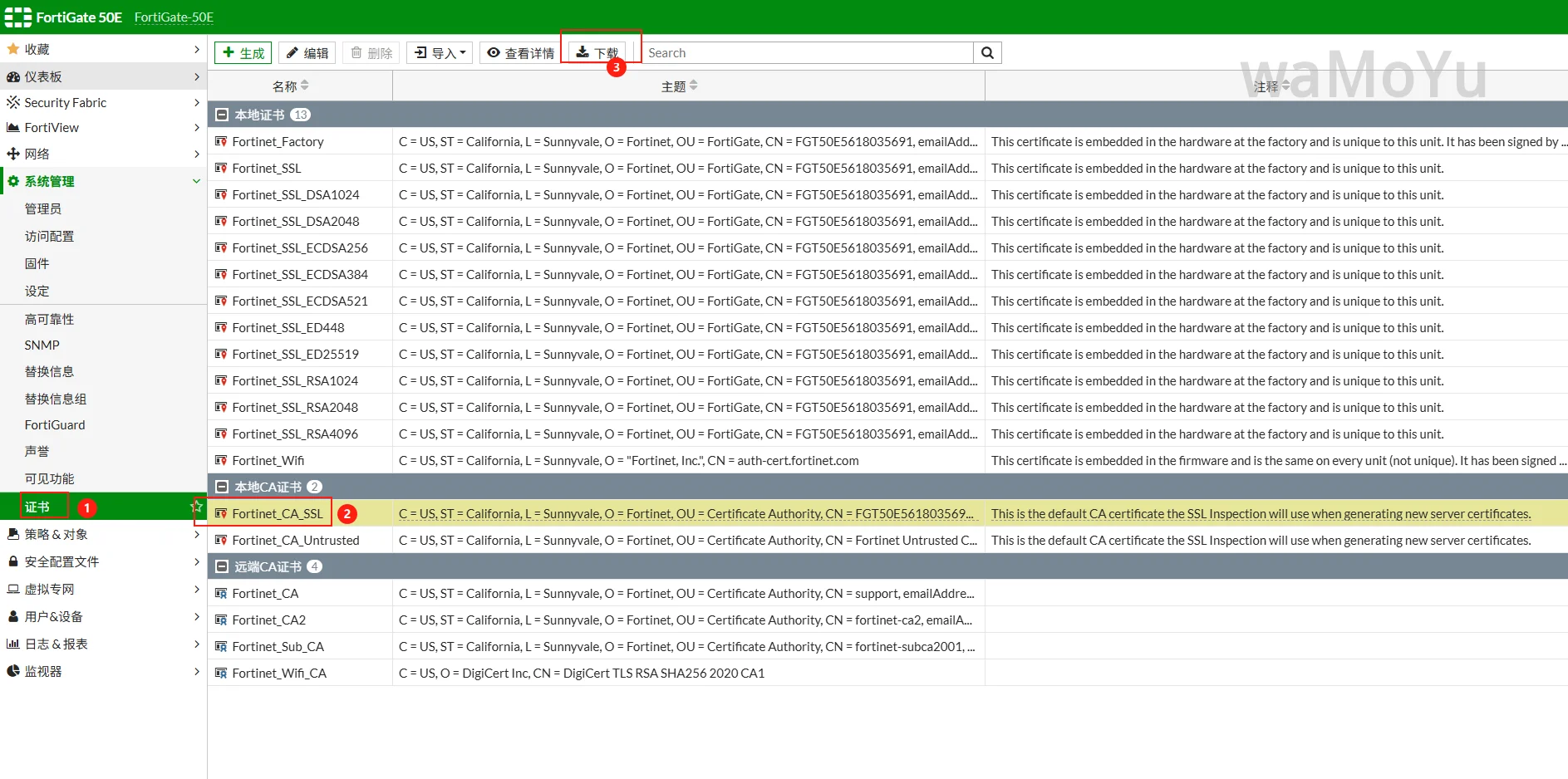Collapse the 本地证书 group
Screen dimensions: 1568x779
(222, 115)
